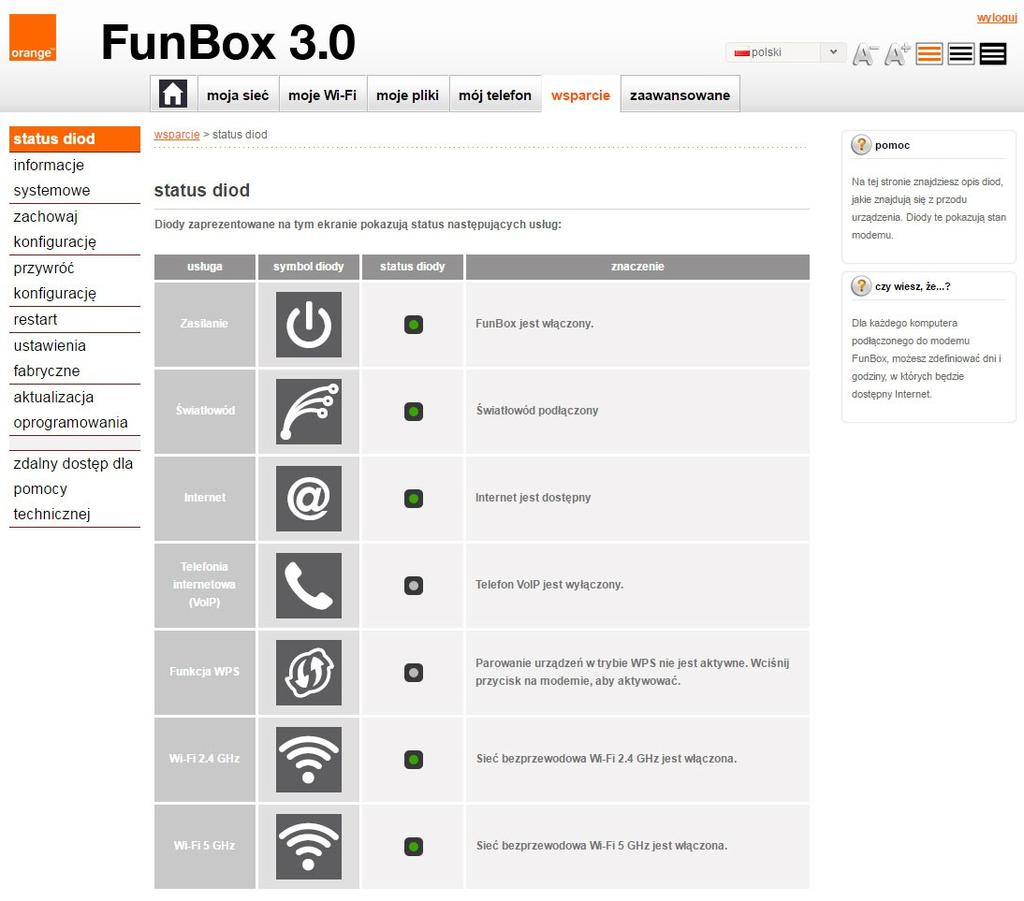The image size is (1024, 901).
Task: Select the 'wsparcie' tab
Action: click(581, 95)
